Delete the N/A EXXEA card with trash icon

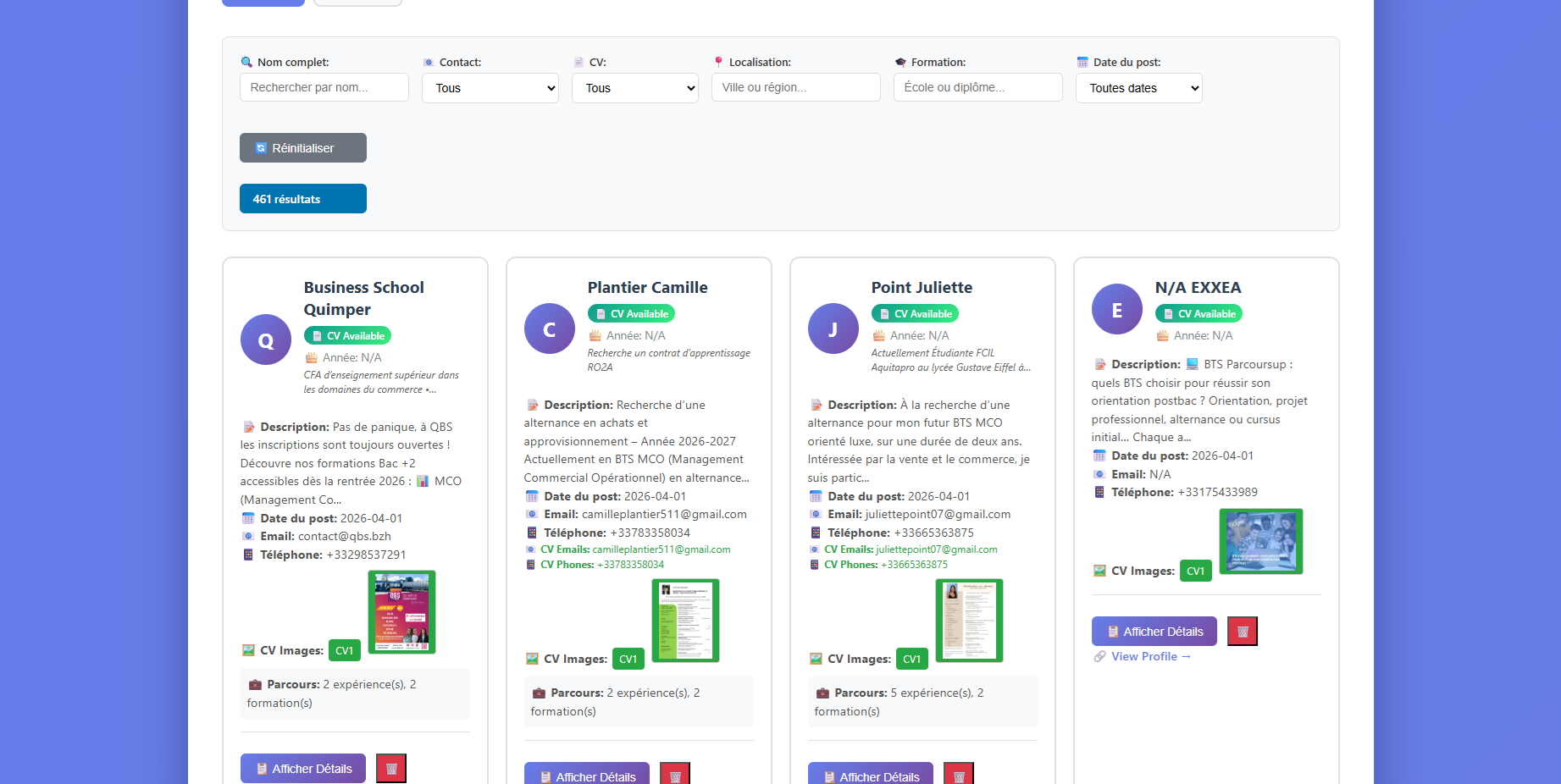point(1242,632)
